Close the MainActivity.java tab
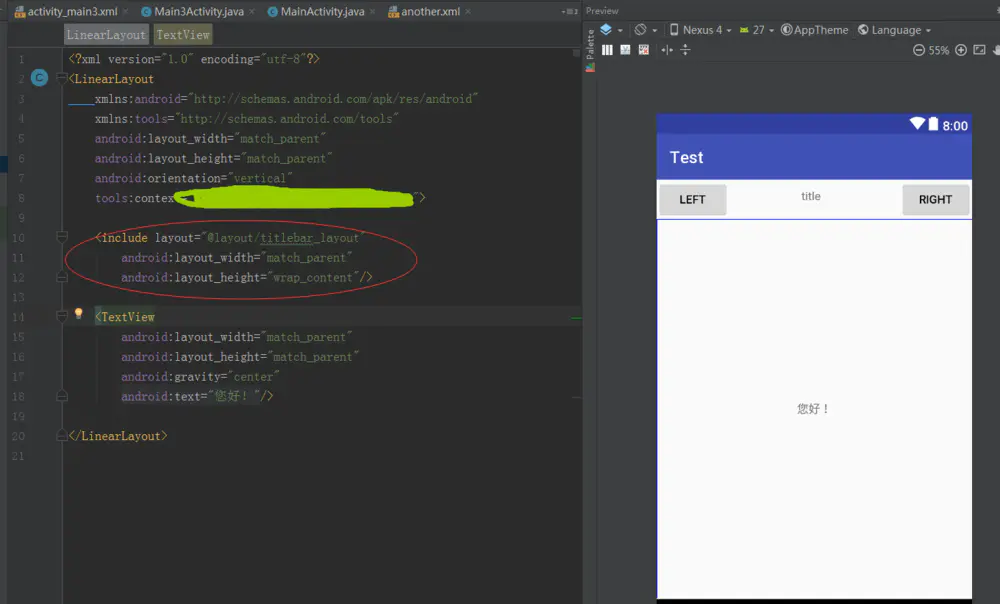This screenshot has height=604, width=1000. click(372, 11)
